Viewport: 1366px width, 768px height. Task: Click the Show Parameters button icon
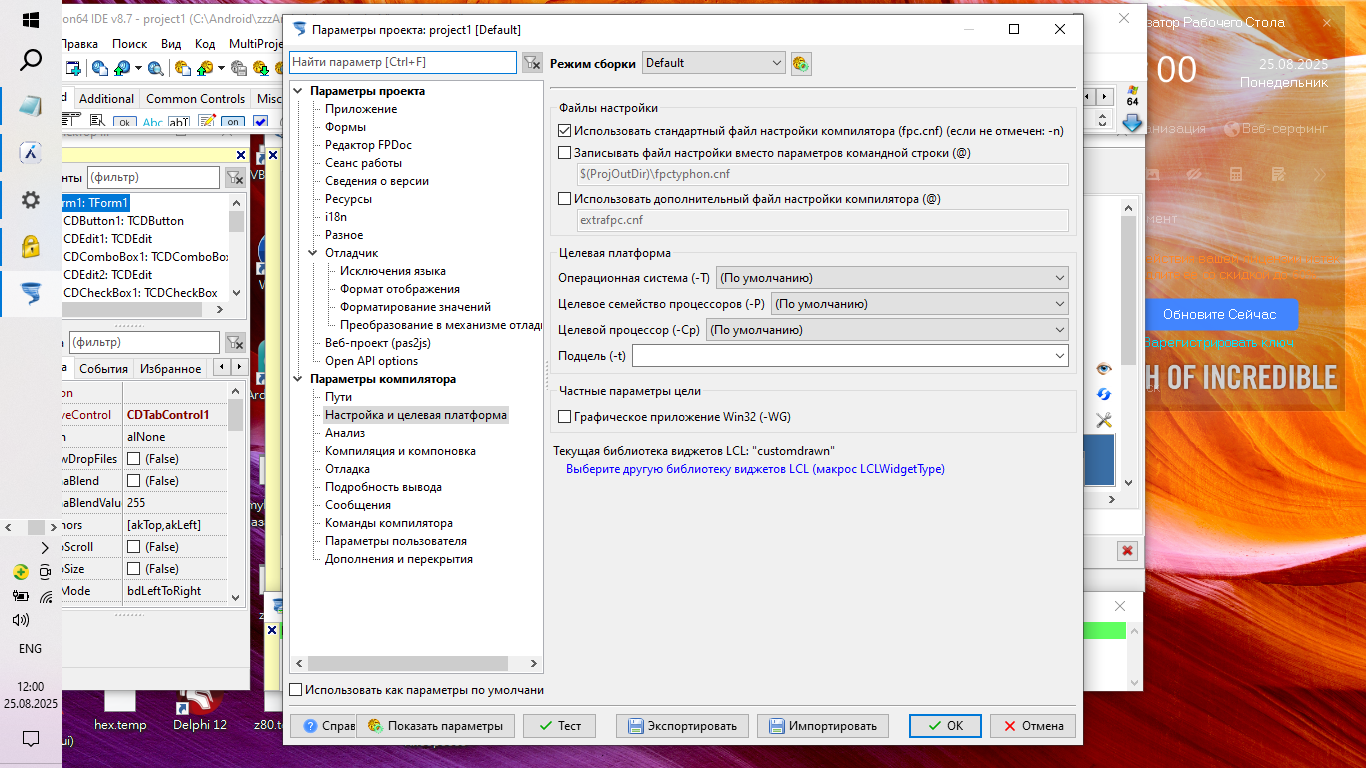(x=375, y=726)
